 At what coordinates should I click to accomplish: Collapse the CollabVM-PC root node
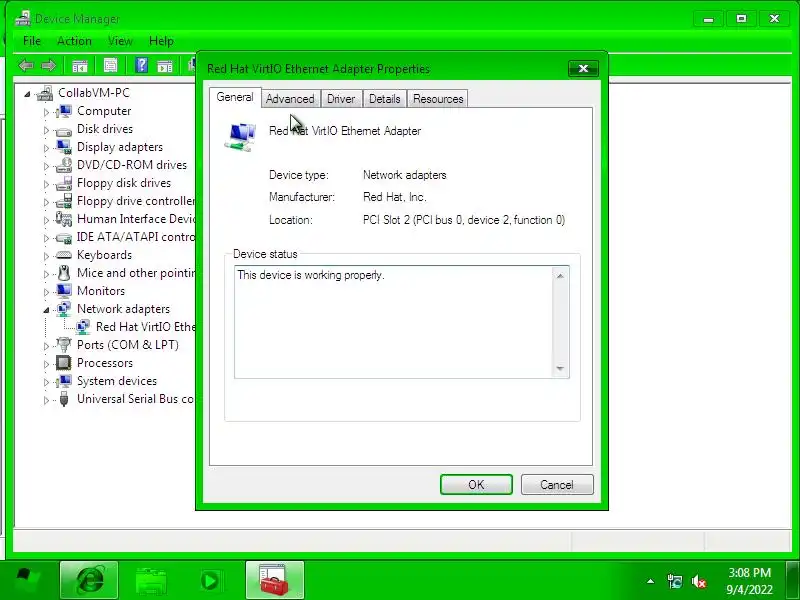point(28,94)
